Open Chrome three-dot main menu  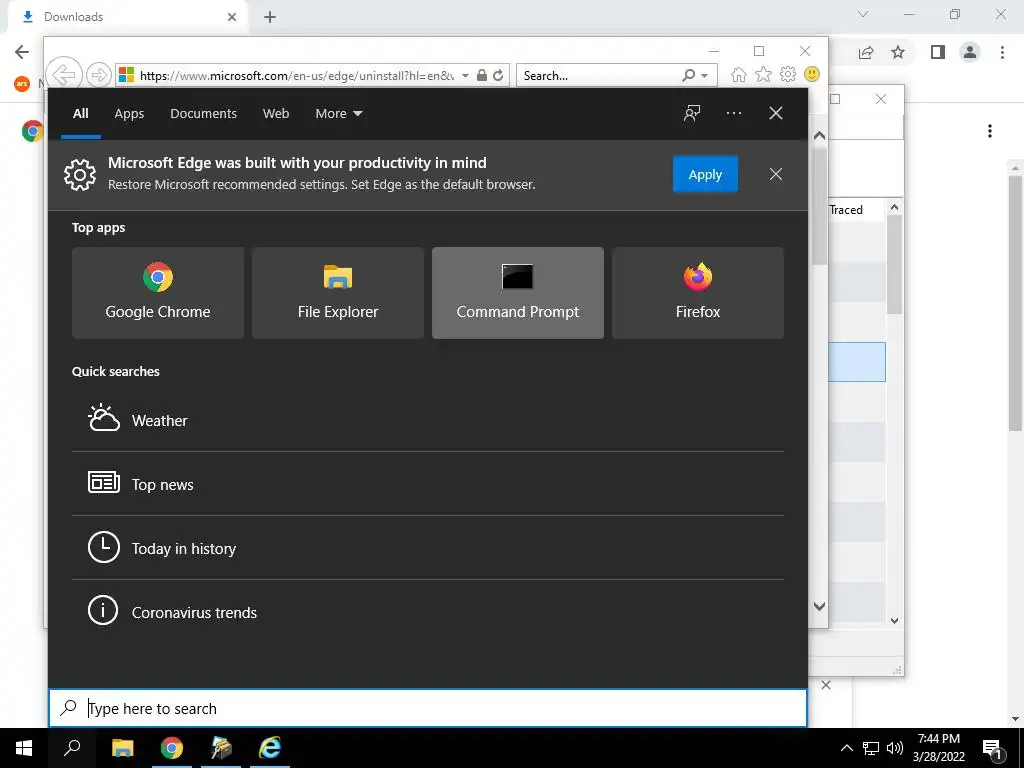coord(1002,52)
